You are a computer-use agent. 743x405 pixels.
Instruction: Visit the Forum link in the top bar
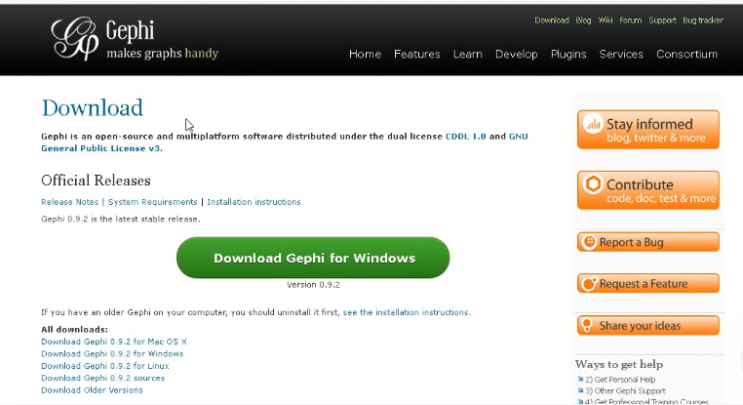(x=630, y=20)
